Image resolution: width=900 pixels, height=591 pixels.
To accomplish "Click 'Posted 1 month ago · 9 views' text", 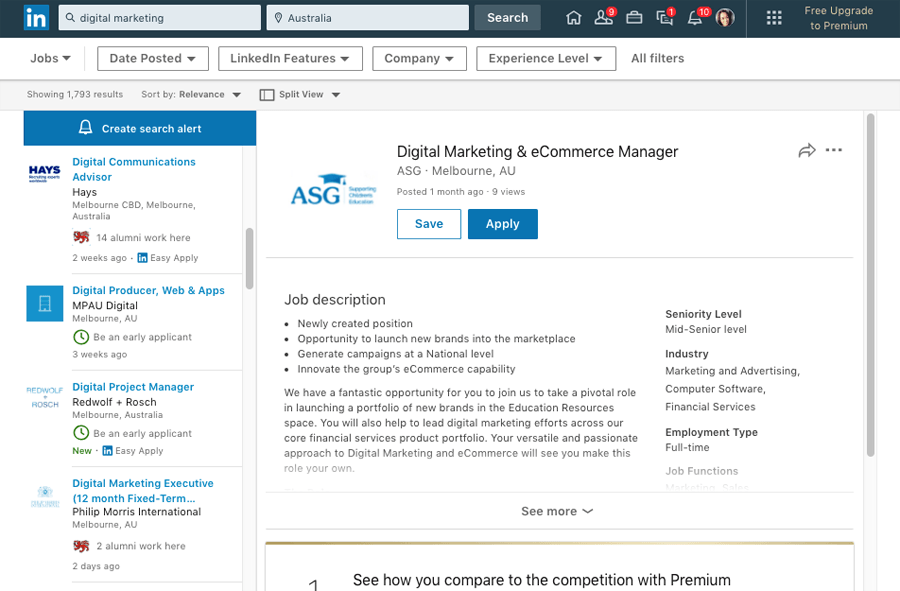I will click(x=460, y=192).
